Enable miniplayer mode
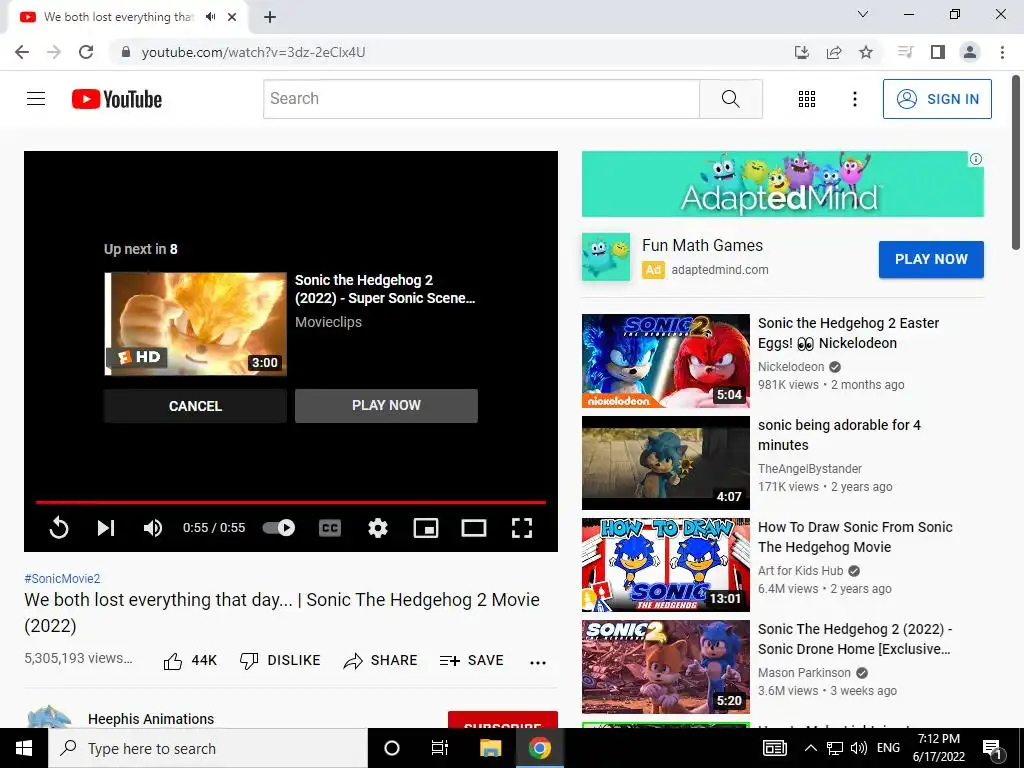The height and width of the screenshot is (768, 1024). [x=426, y=528]
